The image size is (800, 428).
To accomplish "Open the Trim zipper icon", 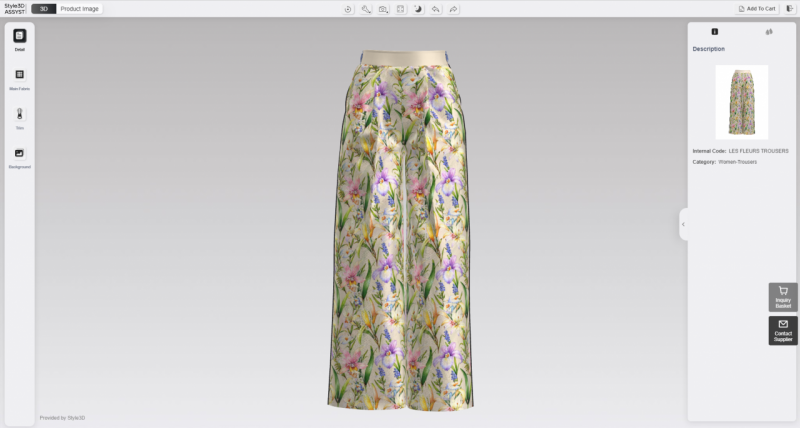I will pos(19,114).
